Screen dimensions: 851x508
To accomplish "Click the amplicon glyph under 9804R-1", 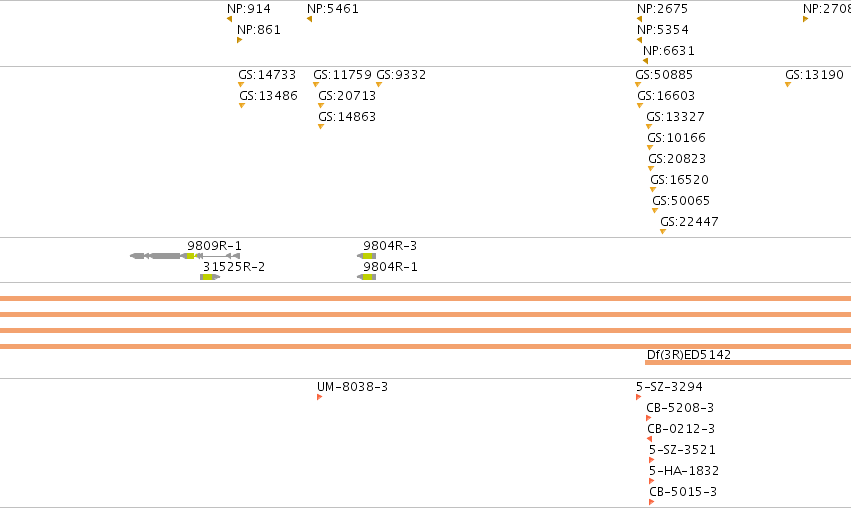I will pyautogui.click(x=366, y=277).
